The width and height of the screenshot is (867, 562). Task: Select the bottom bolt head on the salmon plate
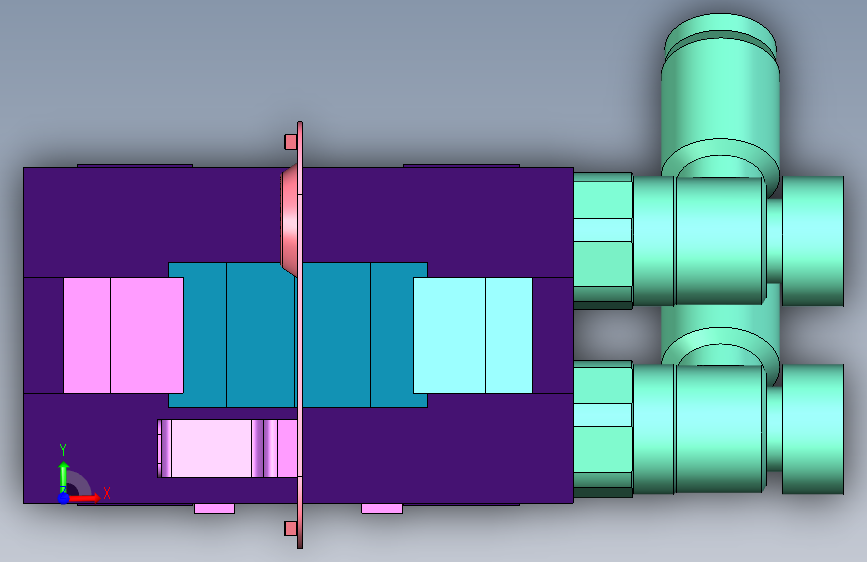[x=291, y=529]
